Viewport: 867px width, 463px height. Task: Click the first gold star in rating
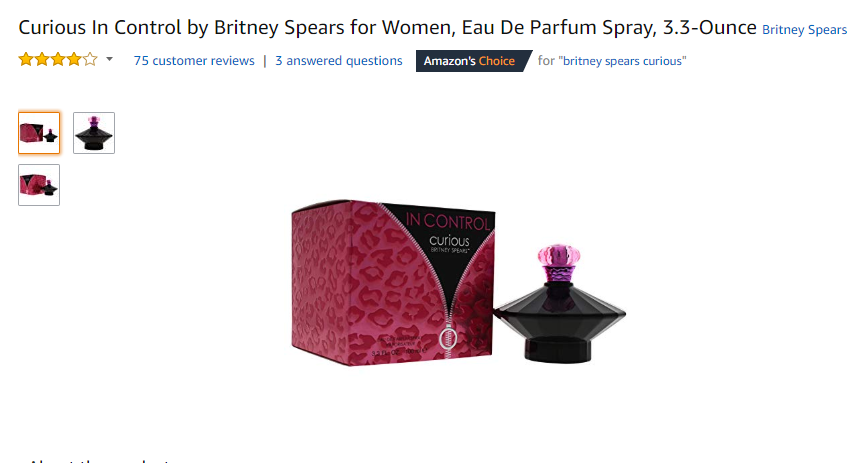pos(26,59)
